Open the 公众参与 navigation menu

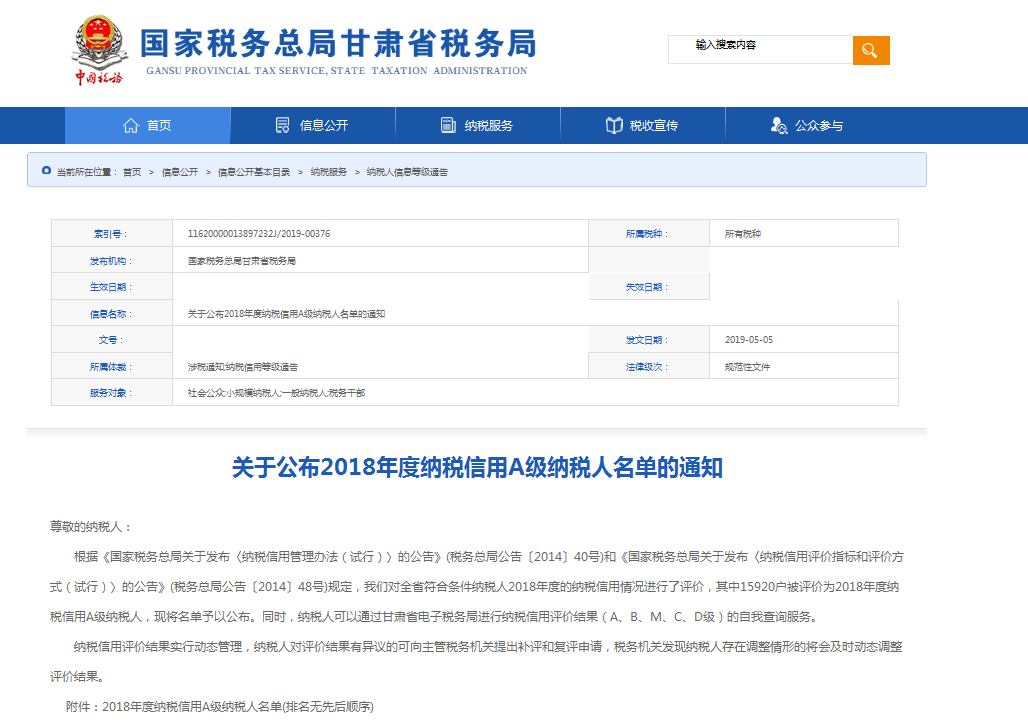pos(819,126)
